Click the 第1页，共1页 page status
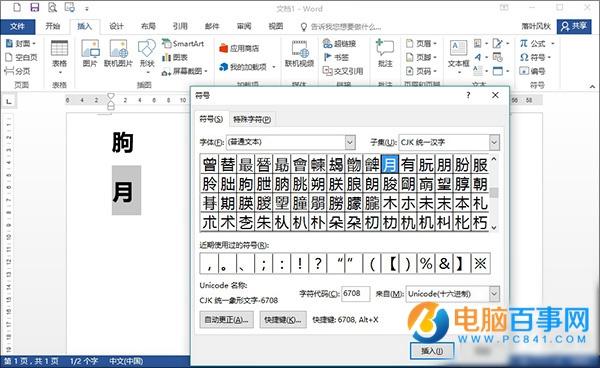The height and width of the screenshot is (368, 600). [31, 361]
